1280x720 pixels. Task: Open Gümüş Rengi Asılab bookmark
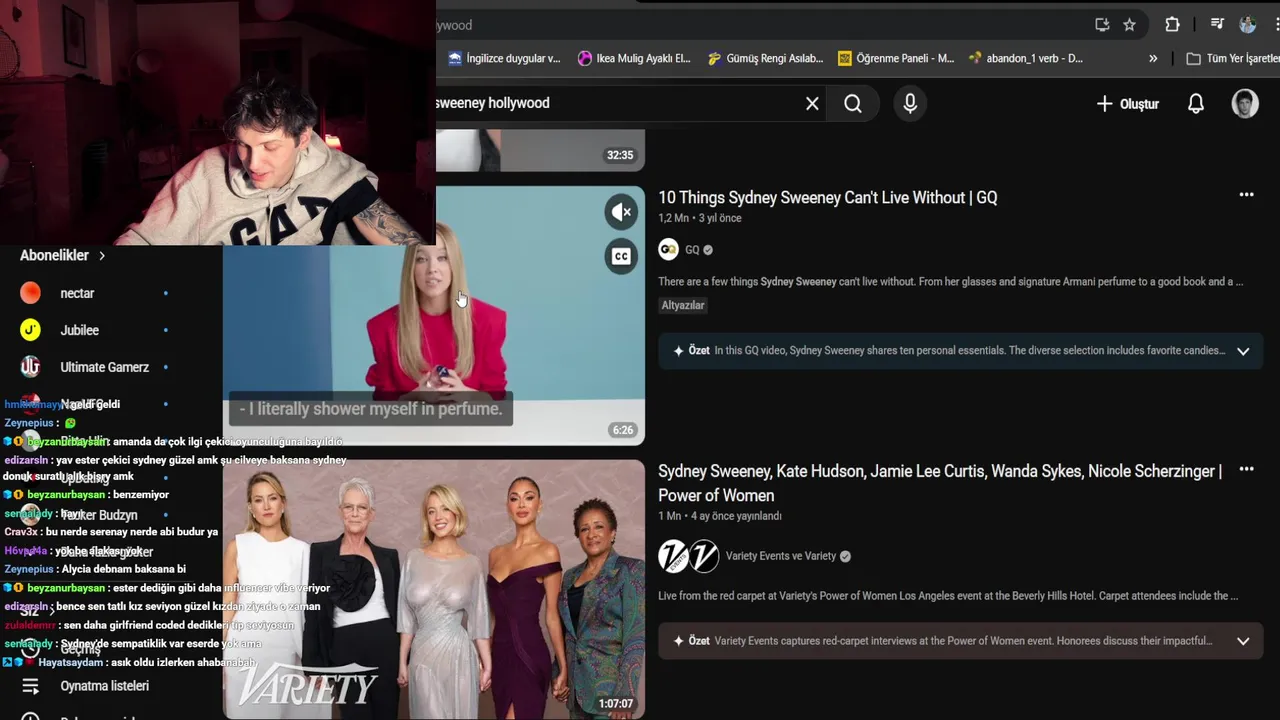point(765,58)
